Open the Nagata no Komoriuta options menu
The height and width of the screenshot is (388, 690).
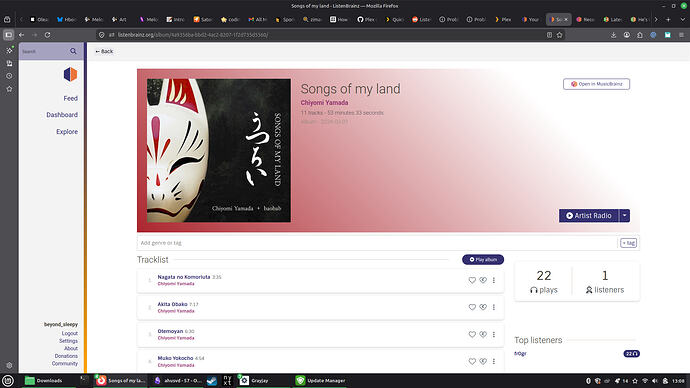tap(494, 280)
